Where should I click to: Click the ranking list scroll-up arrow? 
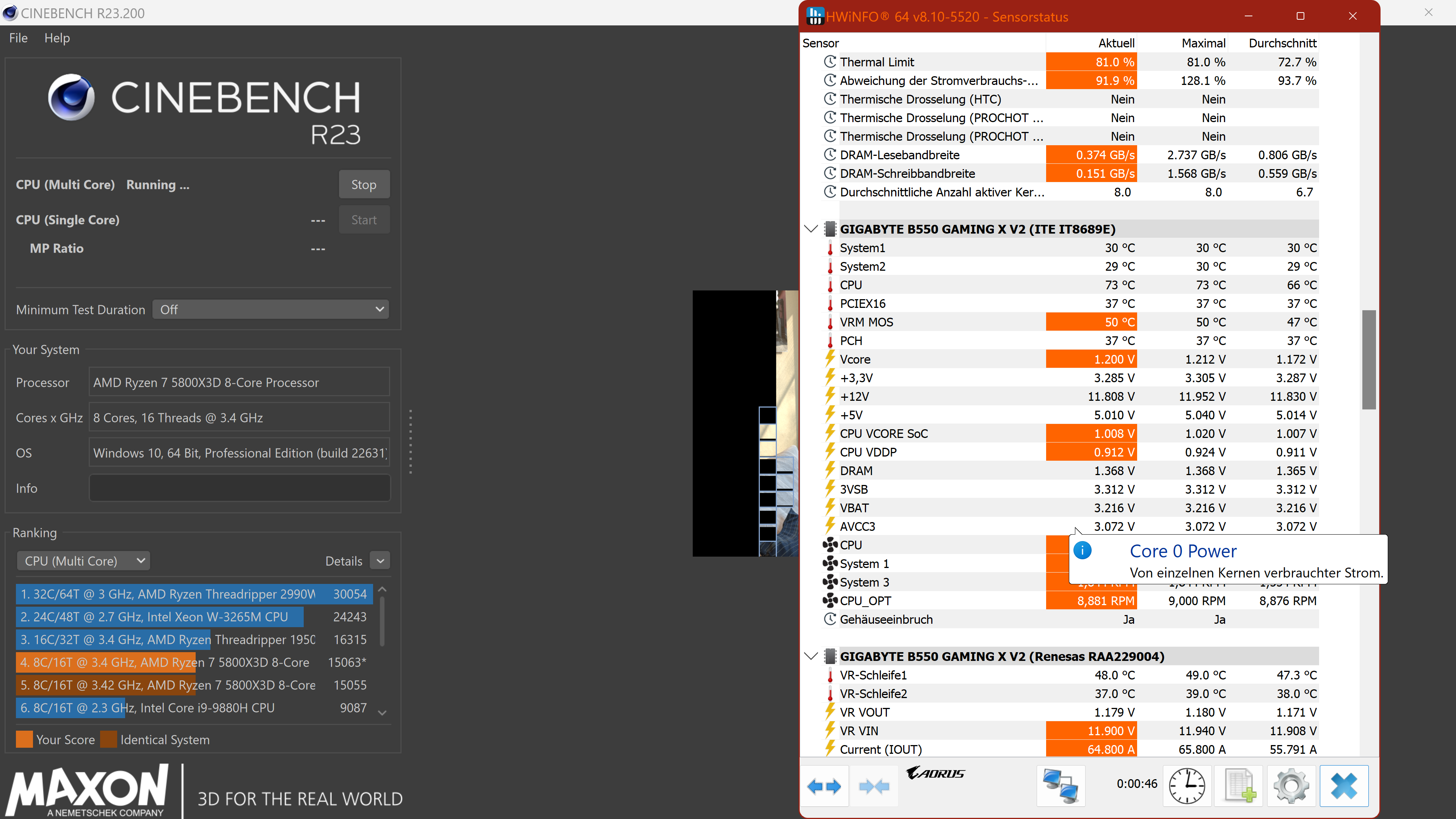pos(382,590)
